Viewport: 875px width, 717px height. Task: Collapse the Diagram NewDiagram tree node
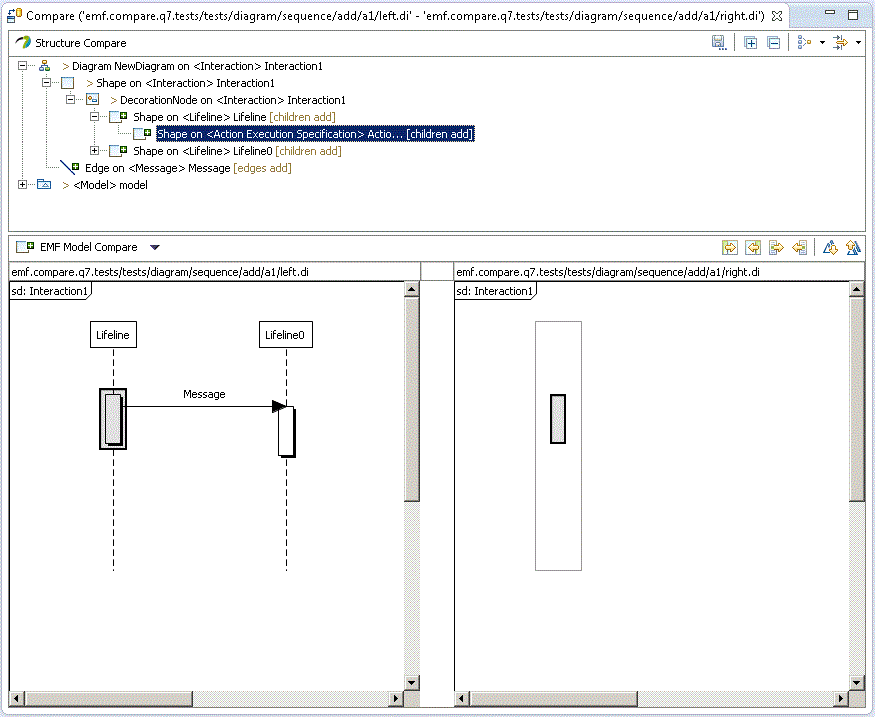[x=23, y=66]
